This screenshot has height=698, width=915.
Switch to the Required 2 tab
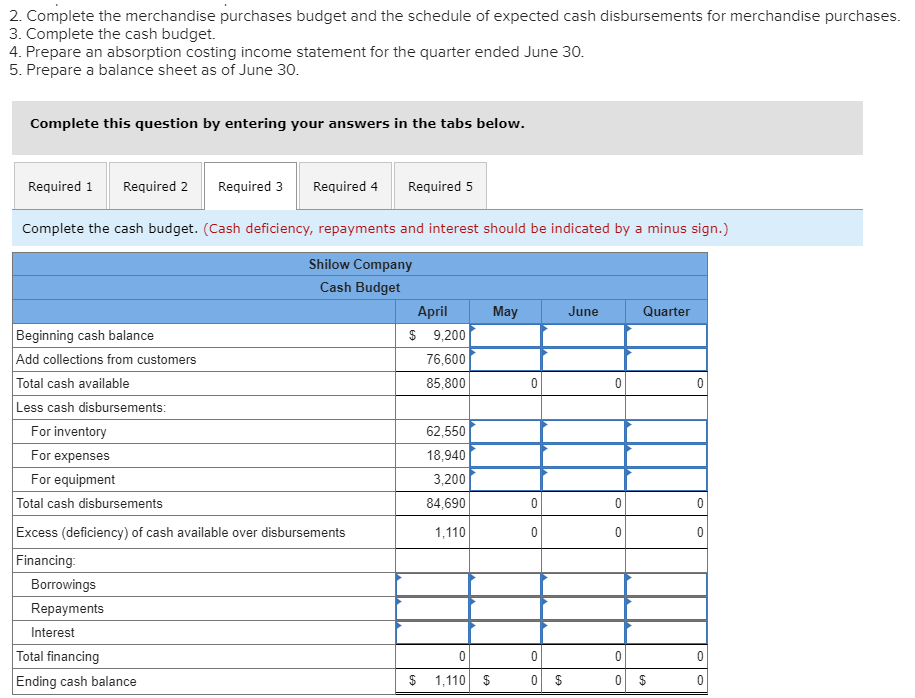pyautogui.click(x=155, y=186)
